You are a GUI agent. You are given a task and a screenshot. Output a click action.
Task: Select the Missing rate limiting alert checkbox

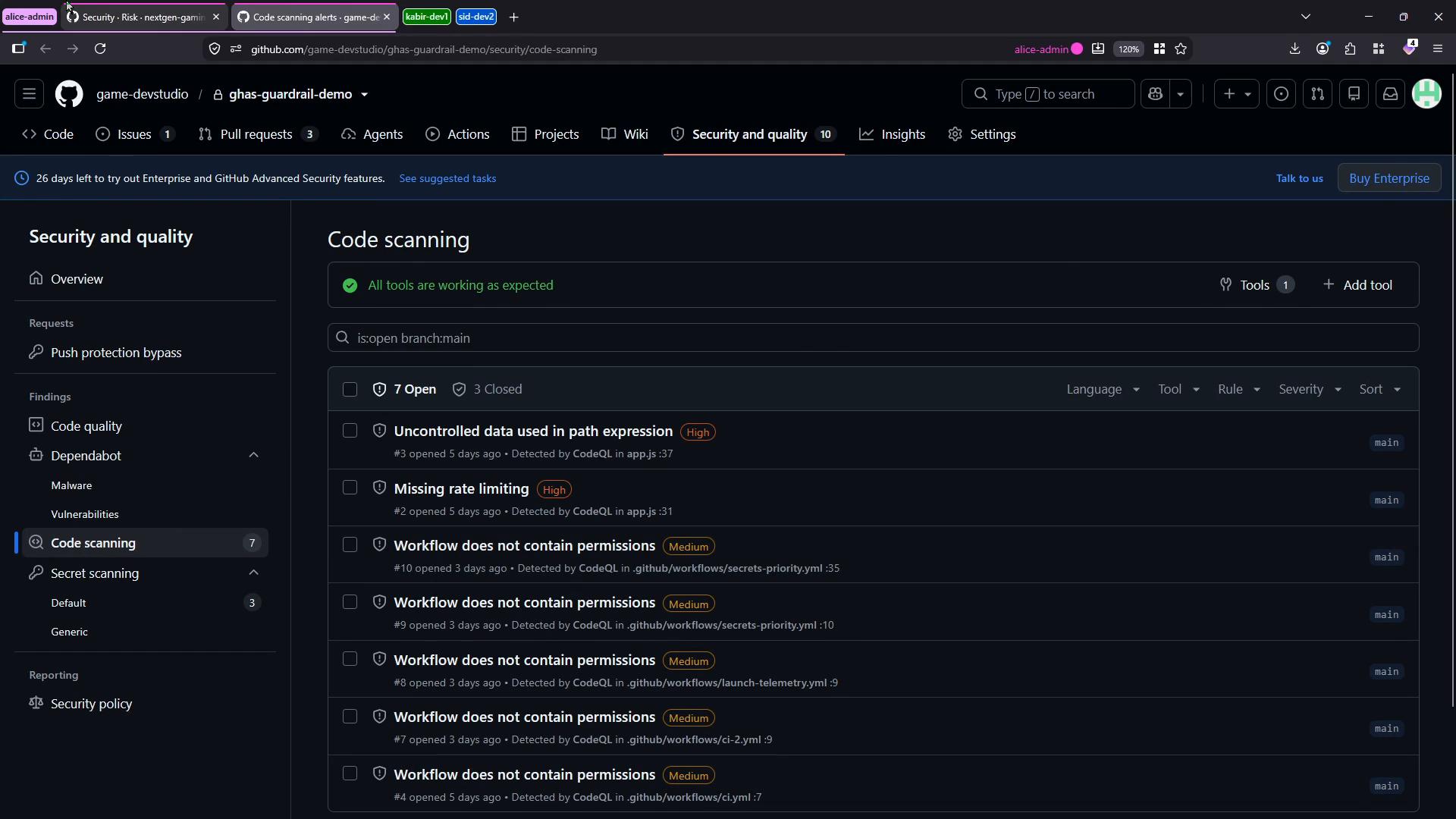[x=350, y=488]
